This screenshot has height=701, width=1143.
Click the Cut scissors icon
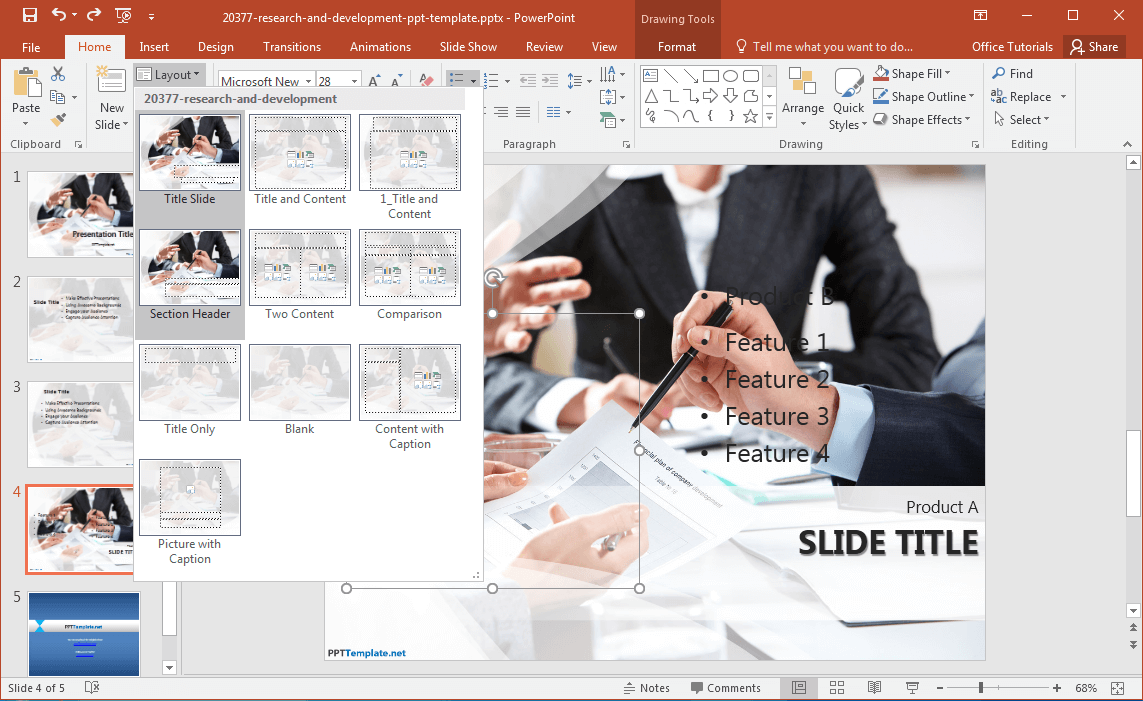tap(58, 74)
